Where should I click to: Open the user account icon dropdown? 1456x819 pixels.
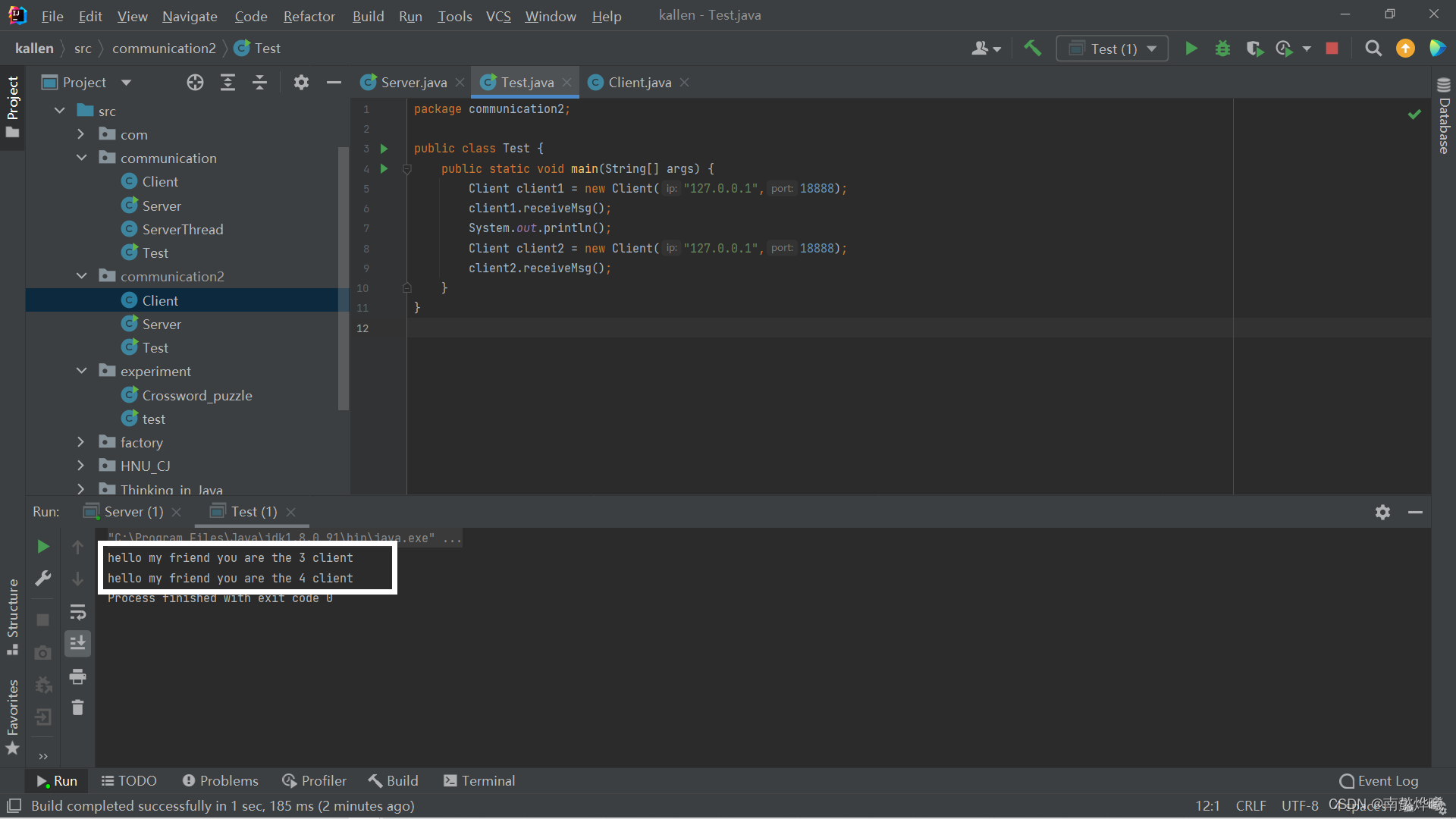click(x=986, y=49)
